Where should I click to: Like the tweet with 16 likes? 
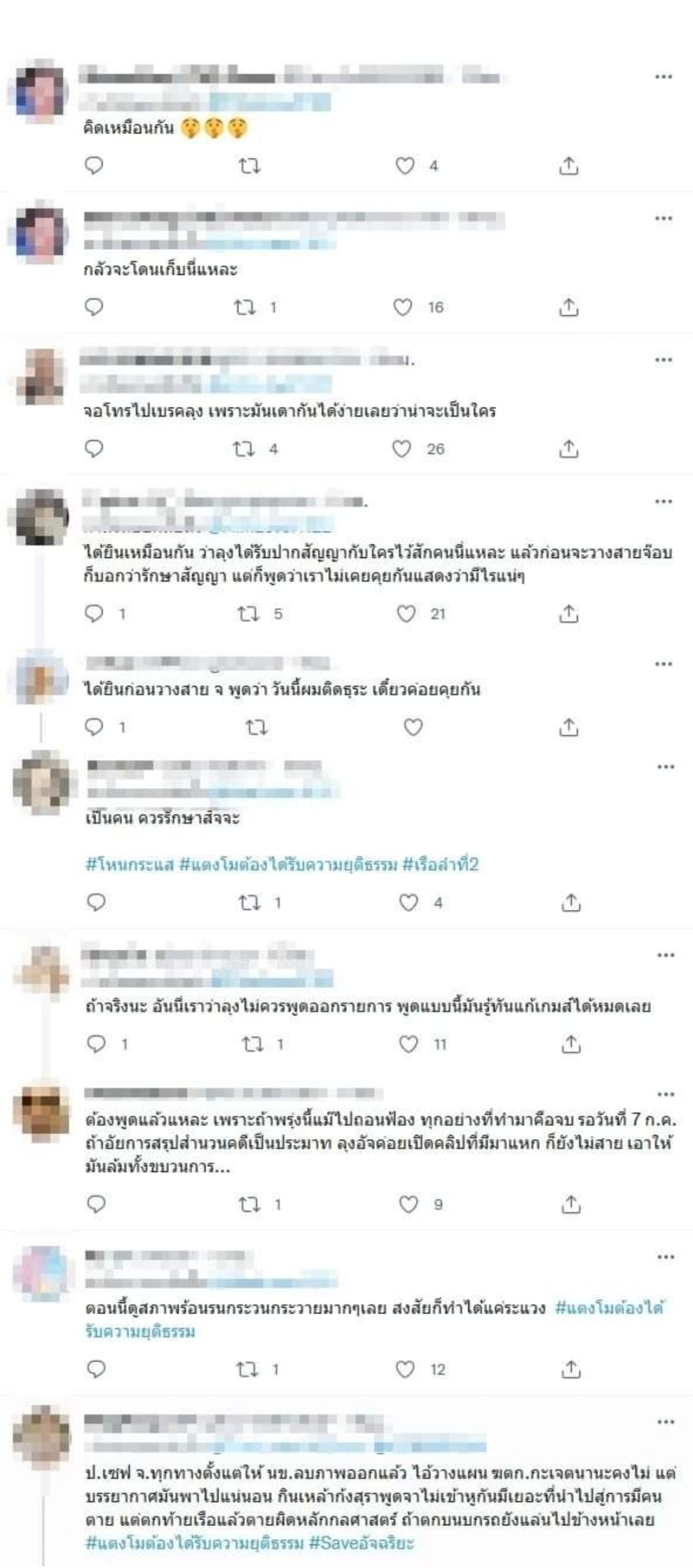coord(403,308)
